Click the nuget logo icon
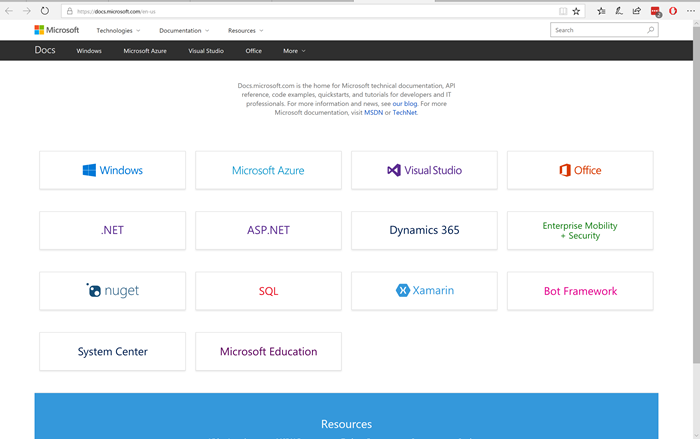 click(x=94, y=290)
